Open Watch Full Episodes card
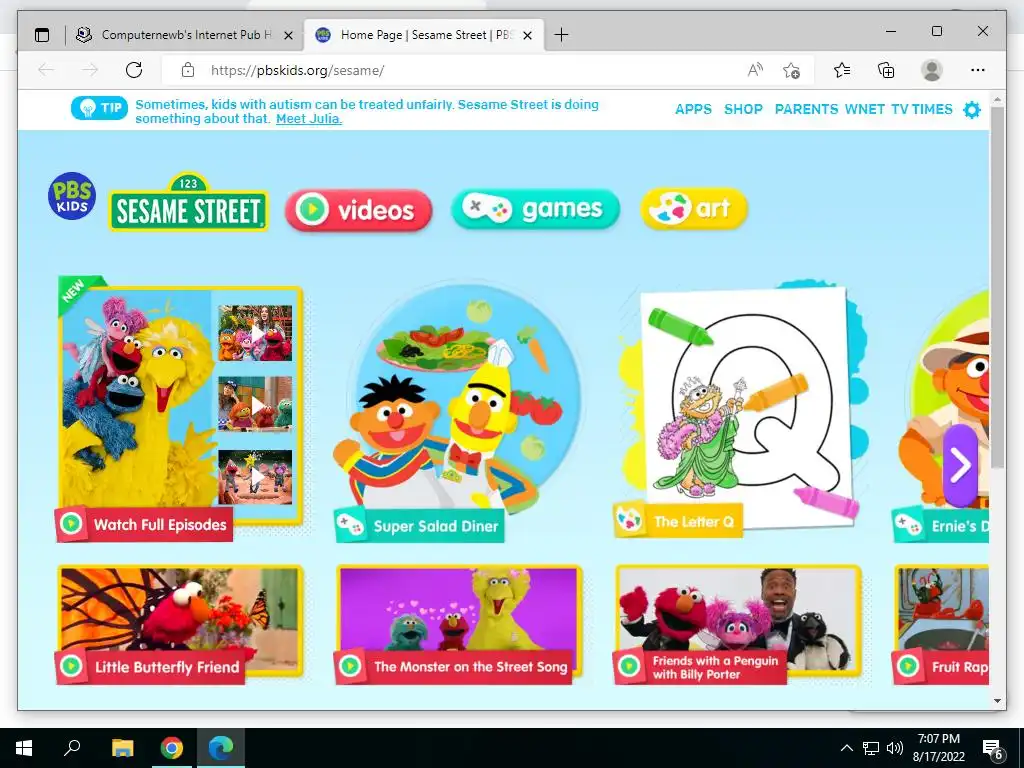The image size is (1024, 768). click(x=180, y=408)
